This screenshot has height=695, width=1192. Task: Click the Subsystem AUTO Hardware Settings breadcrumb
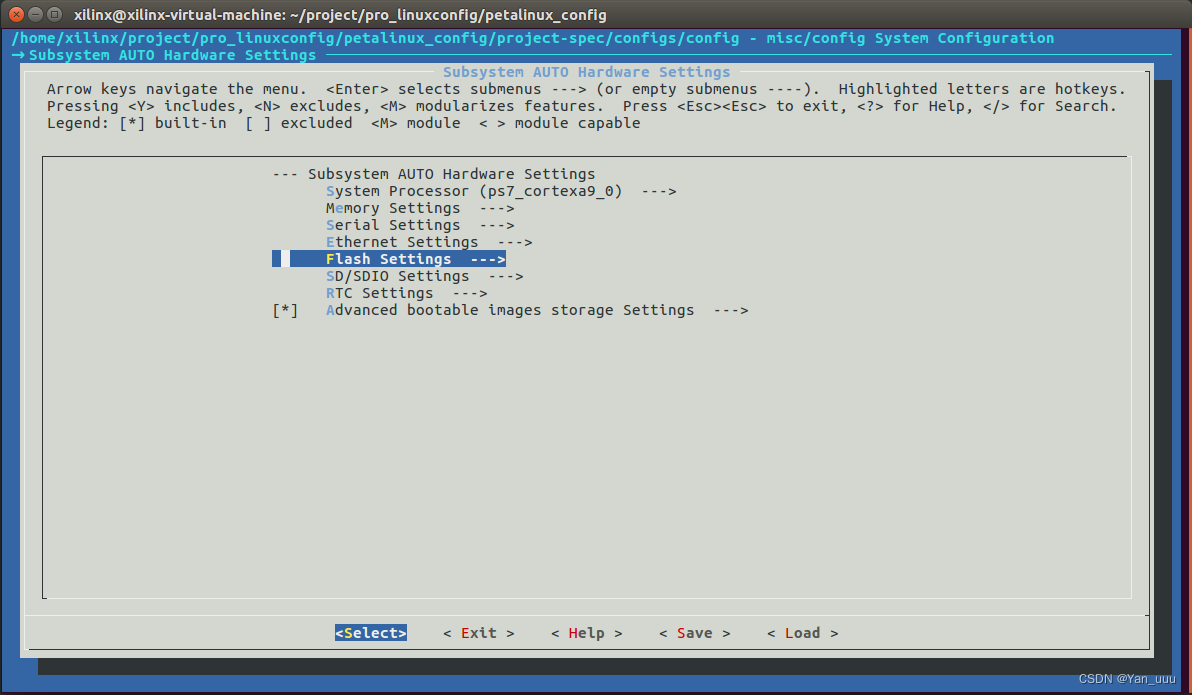tap(168, 55)
